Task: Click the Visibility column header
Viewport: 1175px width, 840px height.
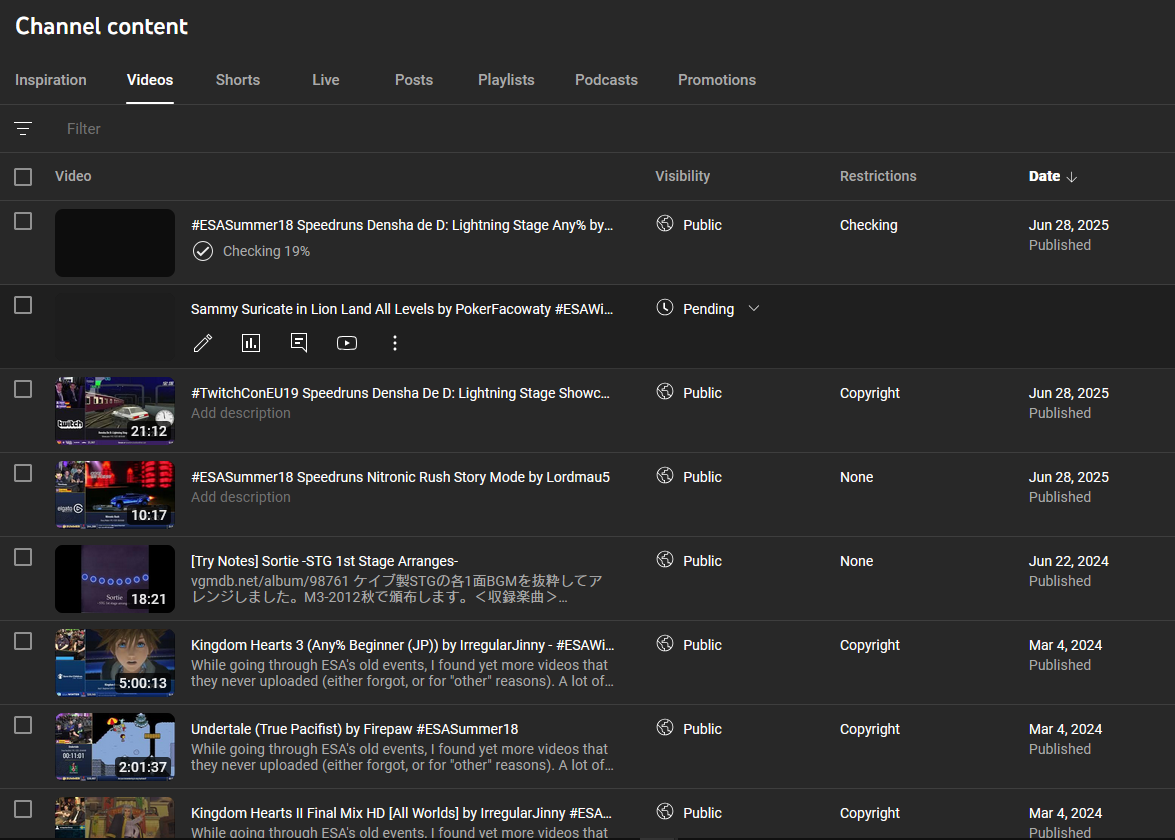Action: (682, 176)
